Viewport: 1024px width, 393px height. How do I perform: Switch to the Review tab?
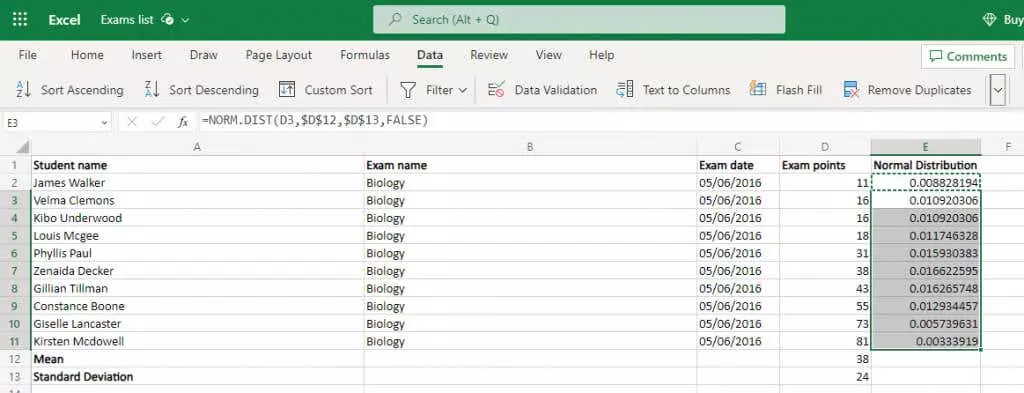pyautogui.click(x=489, y=55)
